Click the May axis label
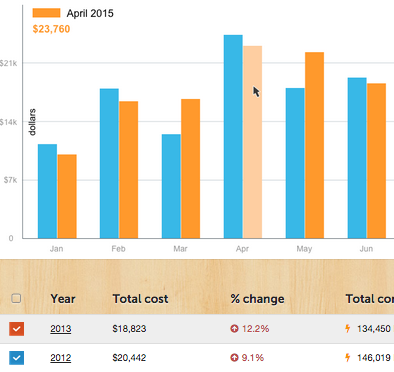 coord(304,249)
